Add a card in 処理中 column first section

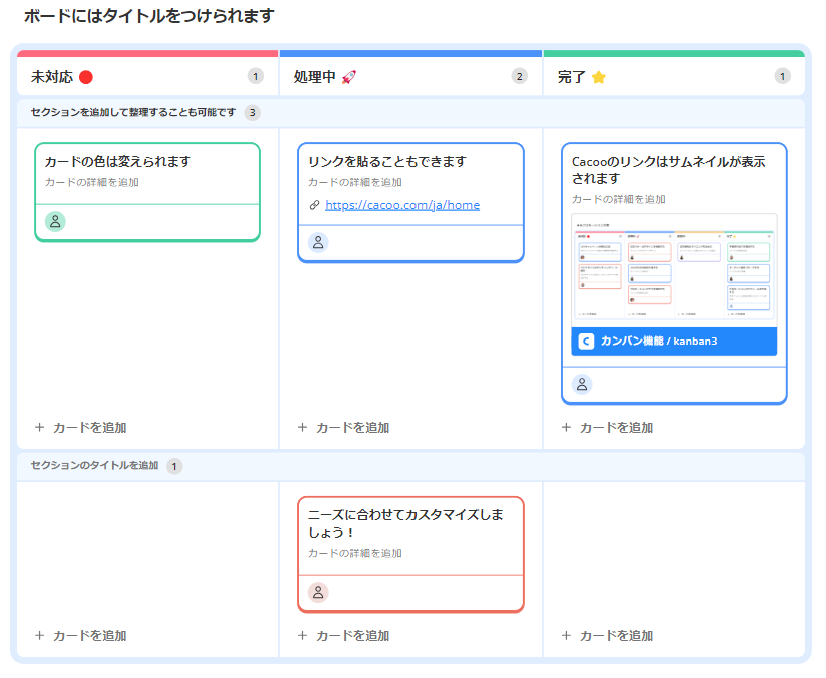[x=343, y=428]
